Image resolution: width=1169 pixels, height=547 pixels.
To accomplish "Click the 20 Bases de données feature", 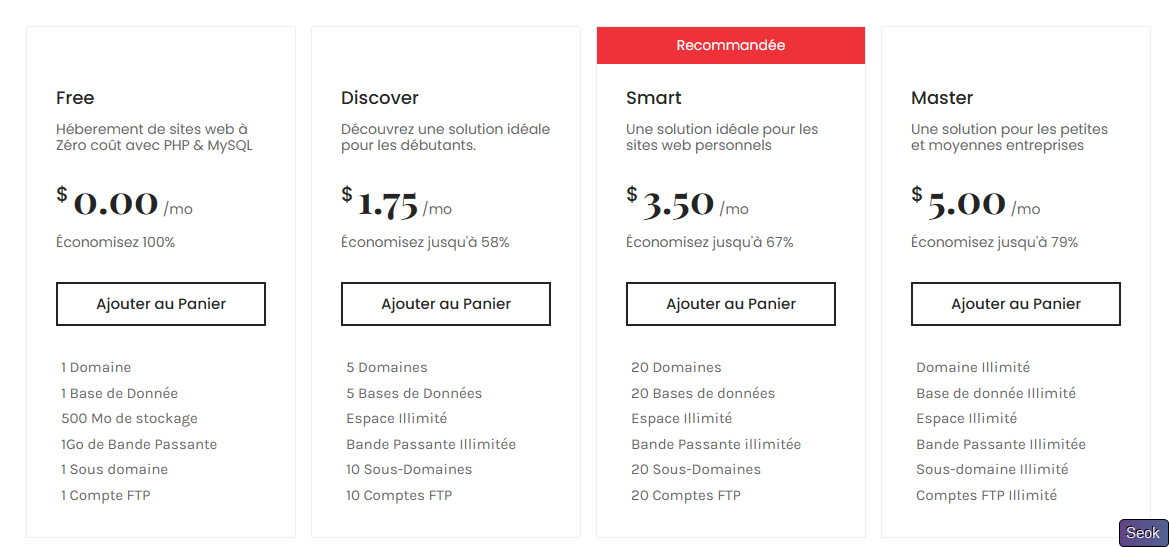I will pyautogui.click(x=703, y=393).
